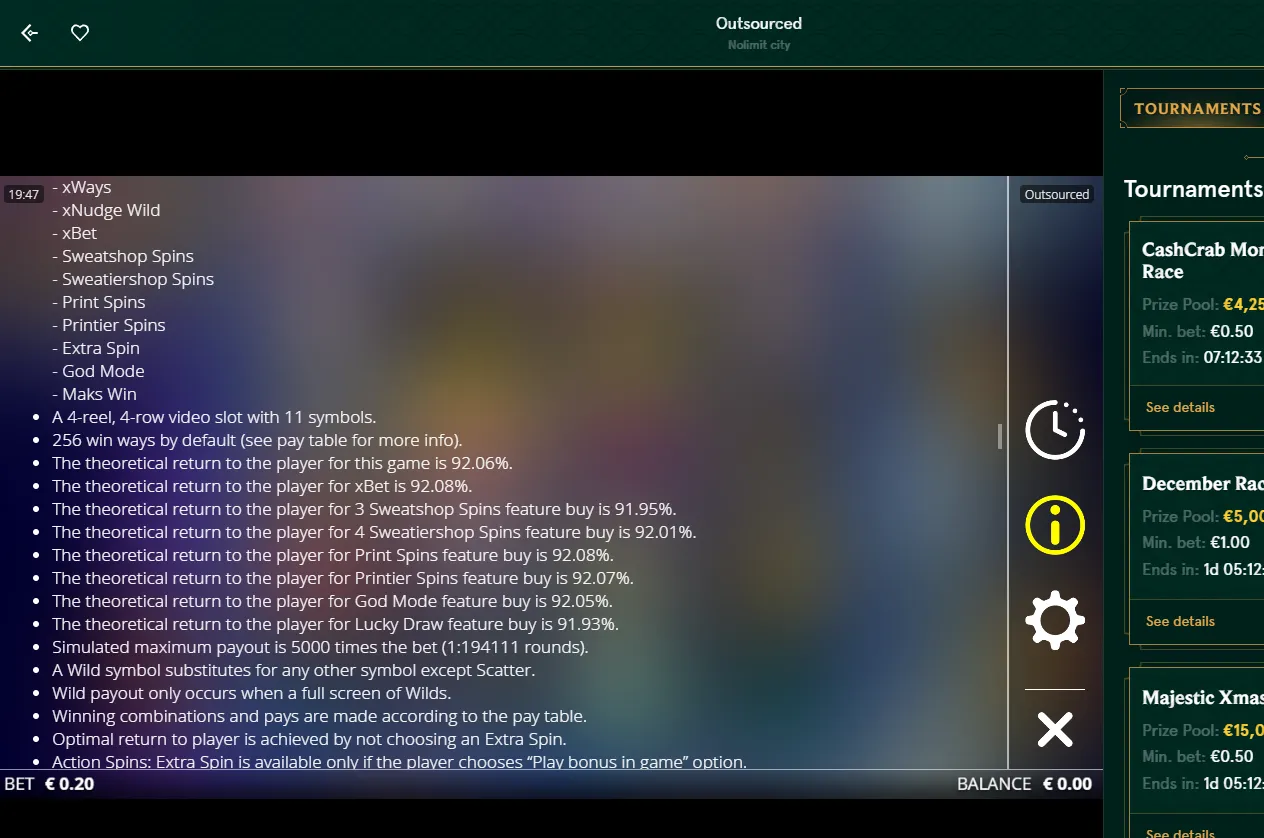1264x838 pixels.
Task: Close the game info panel
Action: coord(1055,729)
